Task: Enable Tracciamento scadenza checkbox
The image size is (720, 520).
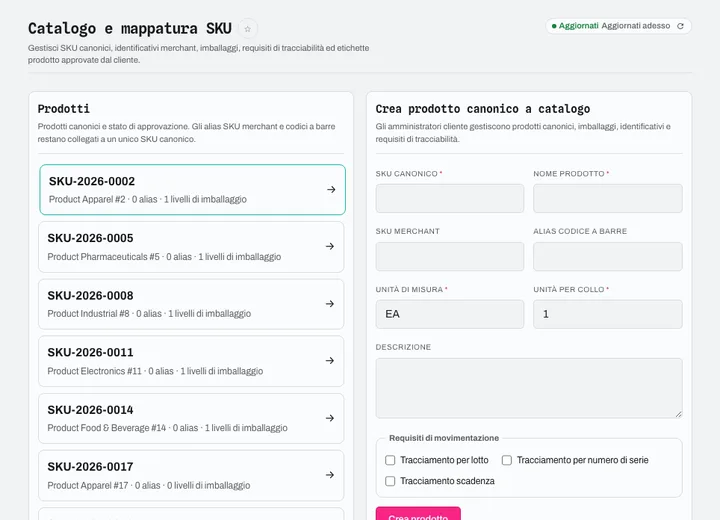Action: point(390,481)
